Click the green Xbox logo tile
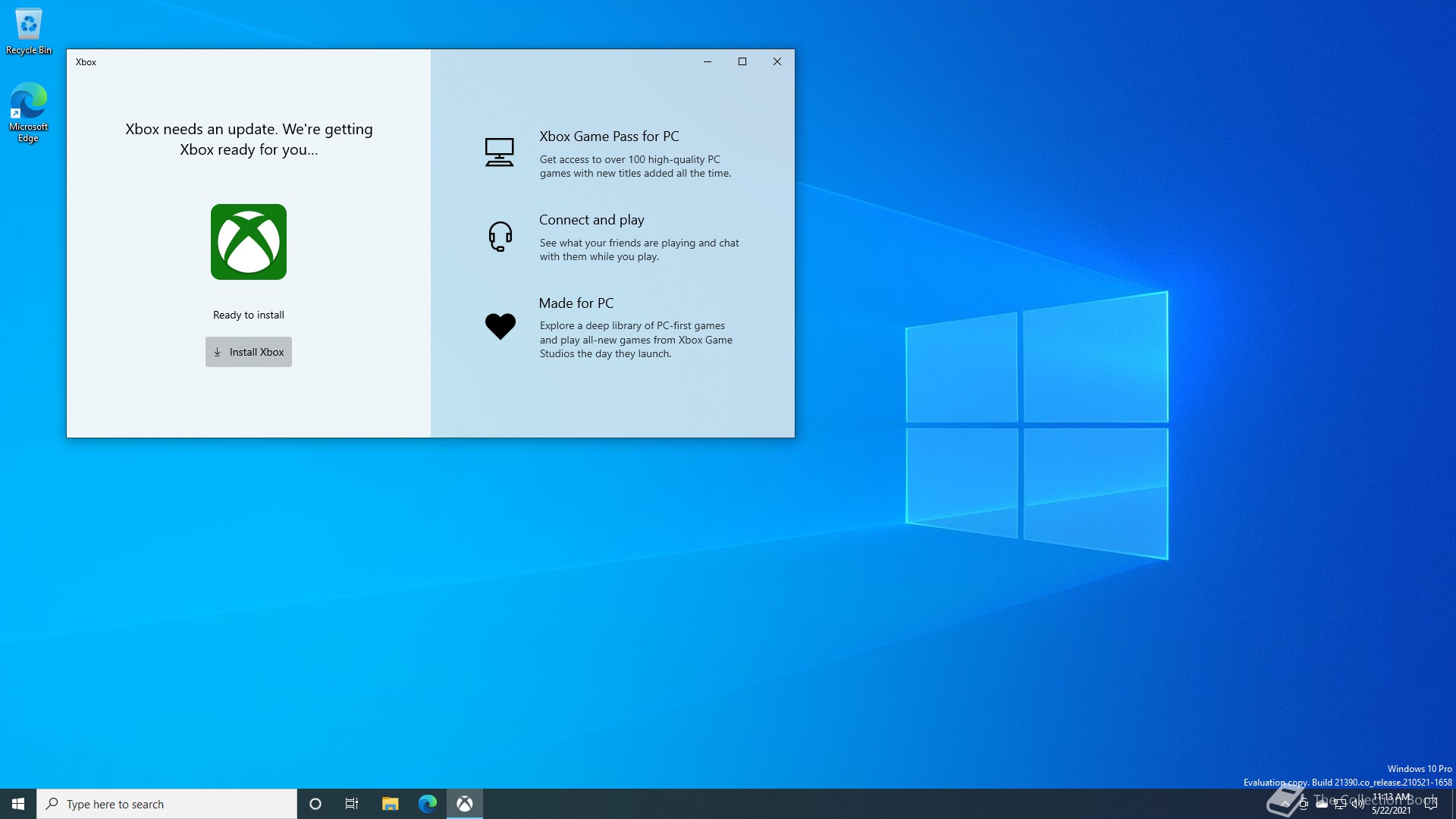The image size is (1456, 819). click(249, 242)
